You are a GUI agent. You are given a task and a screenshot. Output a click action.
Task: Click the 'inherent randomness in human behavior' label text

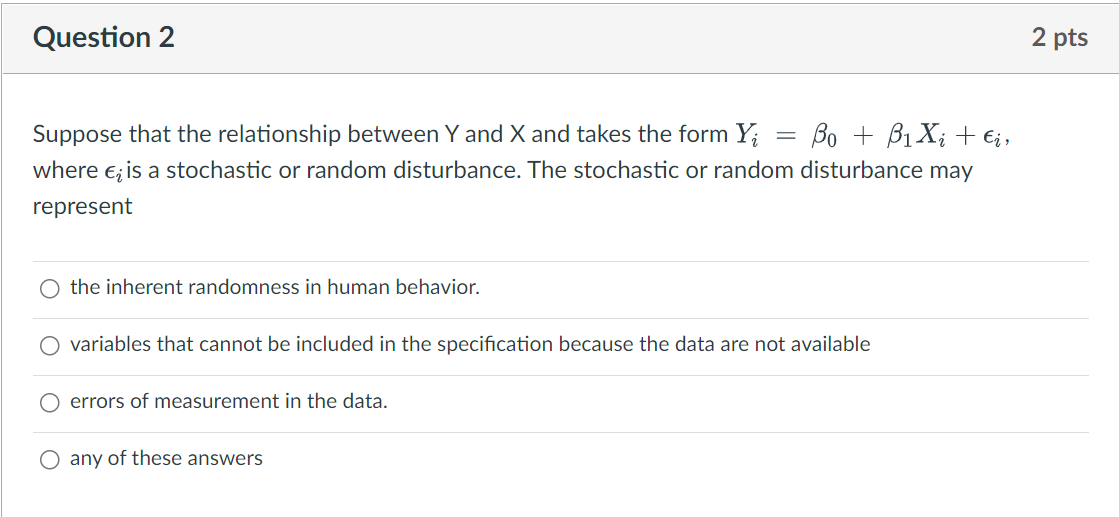(275, 288)
